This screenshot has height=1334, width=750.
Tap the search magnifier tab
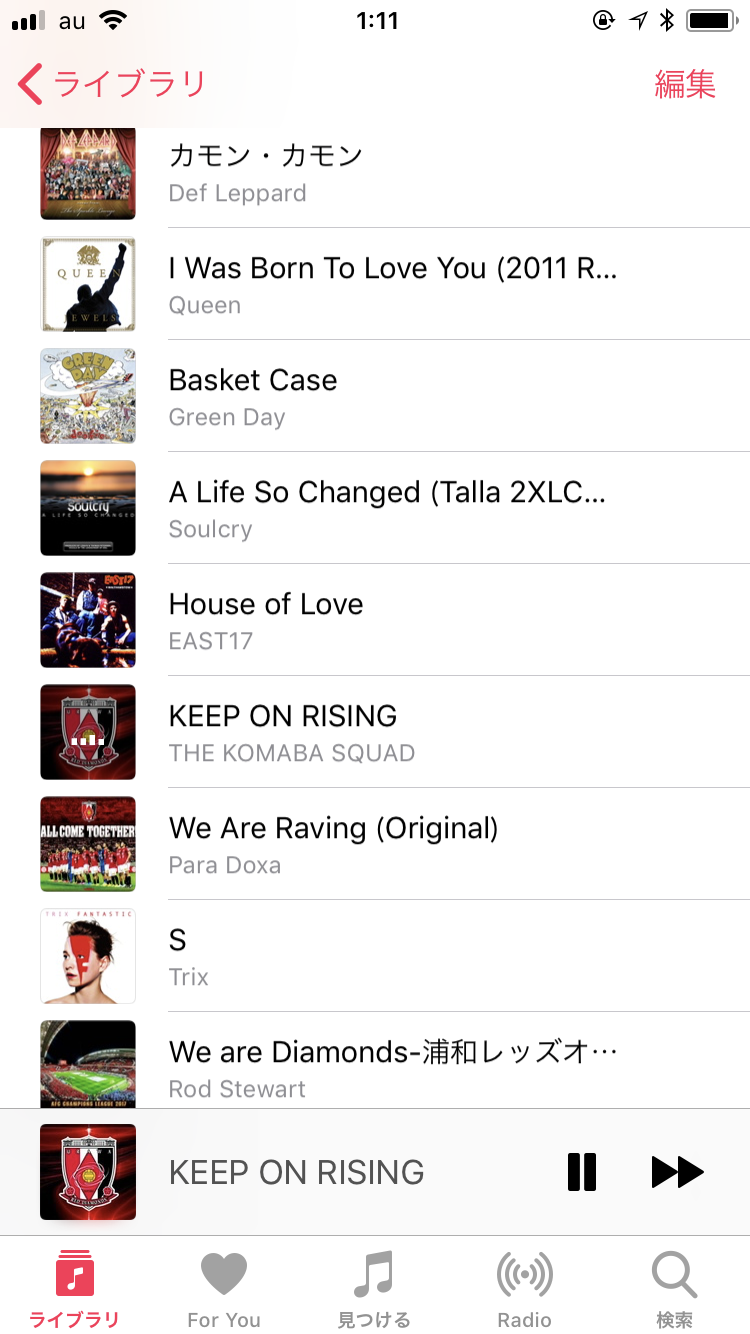click(674, 1288)
